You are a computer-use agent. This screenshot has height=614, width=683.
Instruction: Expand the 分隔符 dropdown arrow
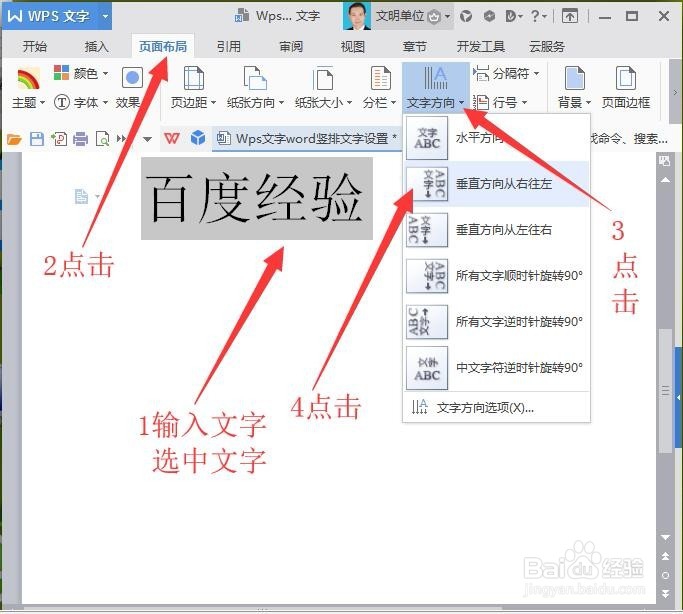536,74
